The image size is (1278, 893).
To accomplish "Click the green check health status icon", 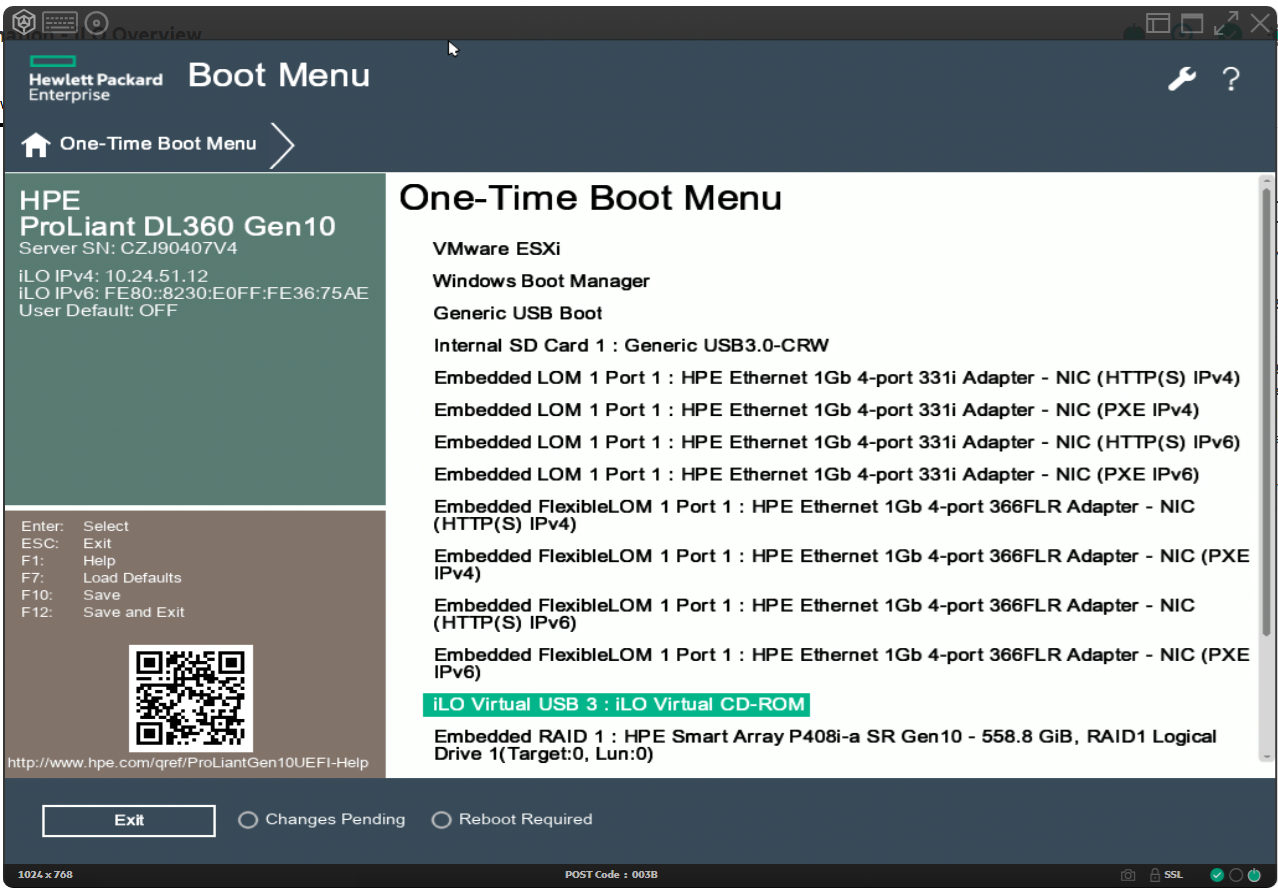I will click(x=1217, y=875).
